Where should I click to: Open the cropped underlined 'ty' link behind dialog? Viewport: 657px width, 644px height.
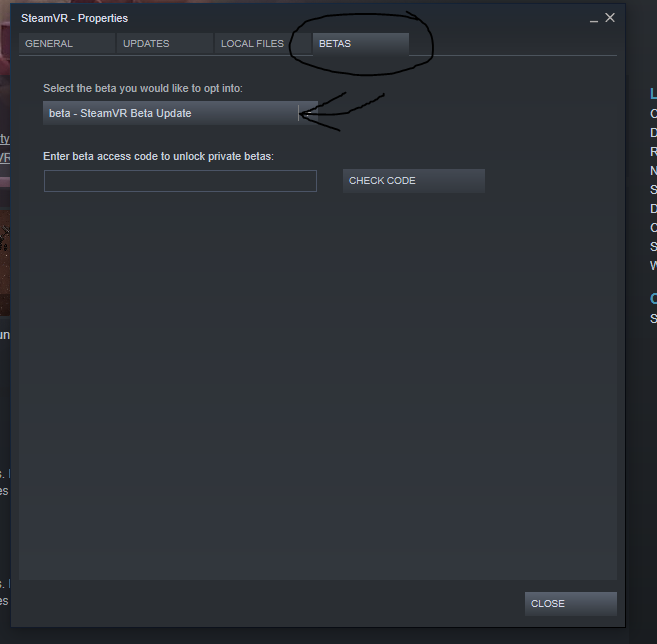point(5,139)
